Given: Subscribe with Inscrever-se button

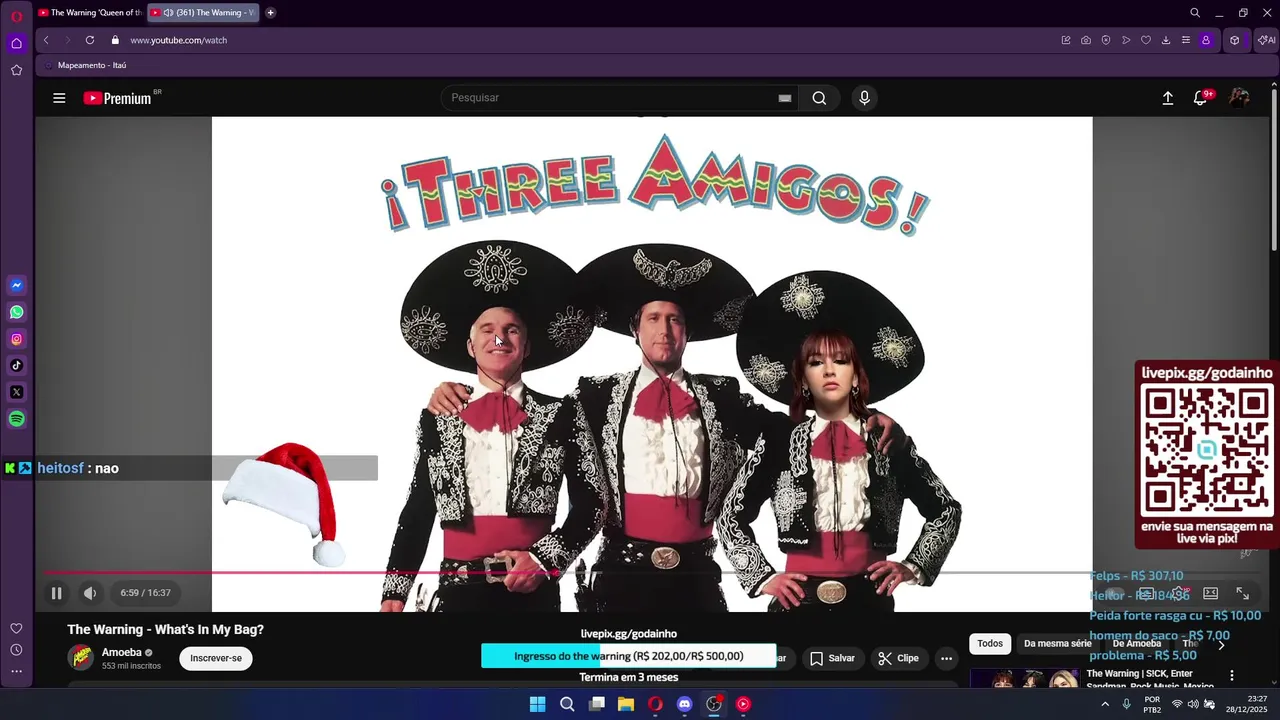Looking at the screenshot, I should coord(216,658).
